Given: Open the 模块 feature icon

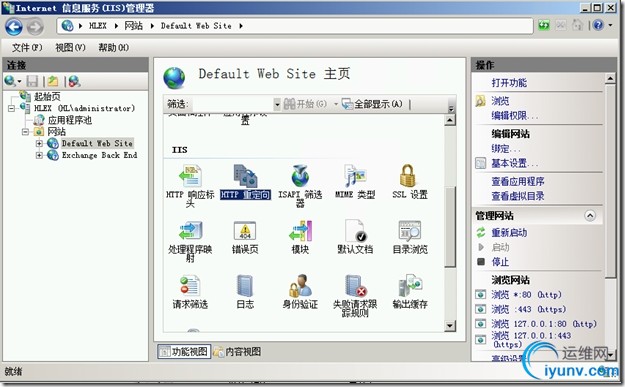Looking at the screenshot, I should pos(300,231).
